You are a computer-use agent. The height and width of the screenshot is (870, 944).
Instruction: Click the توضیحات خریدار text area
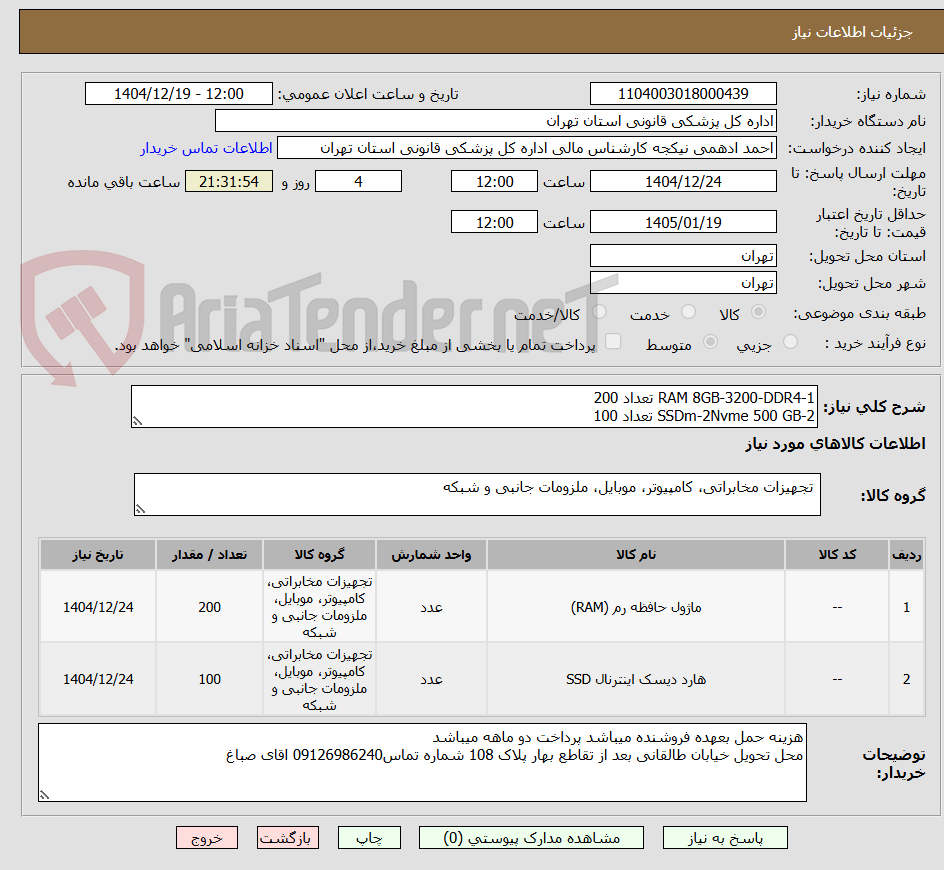click(422, 762)
